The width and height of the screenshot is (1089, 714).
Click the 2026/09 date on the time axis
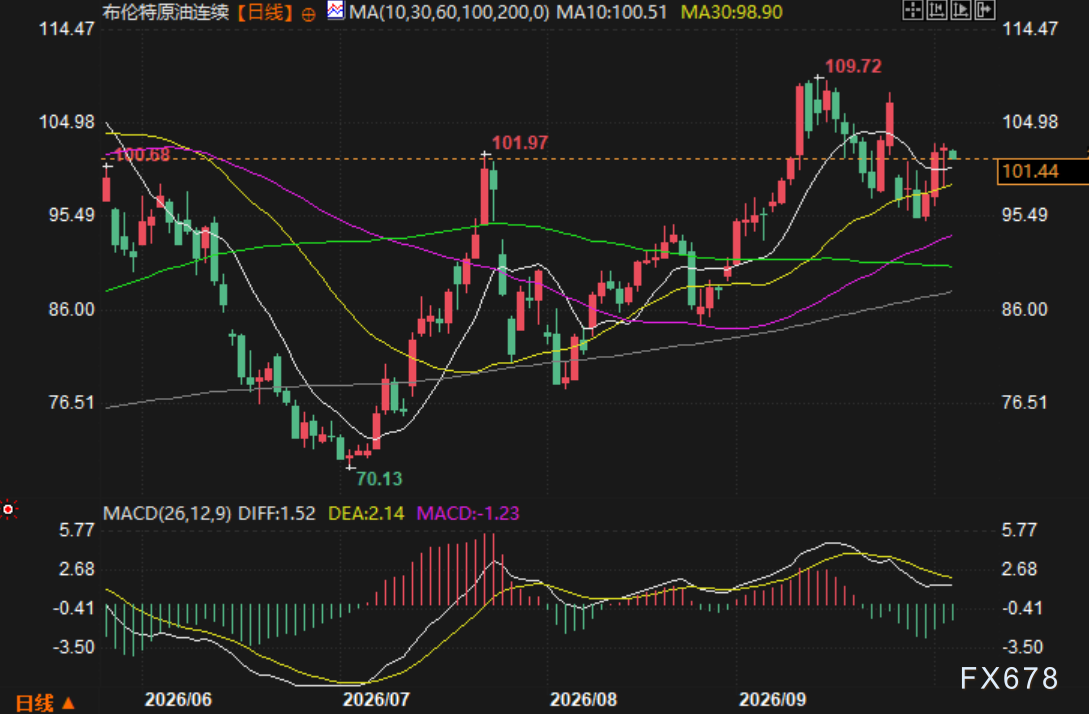coord(772,699)
